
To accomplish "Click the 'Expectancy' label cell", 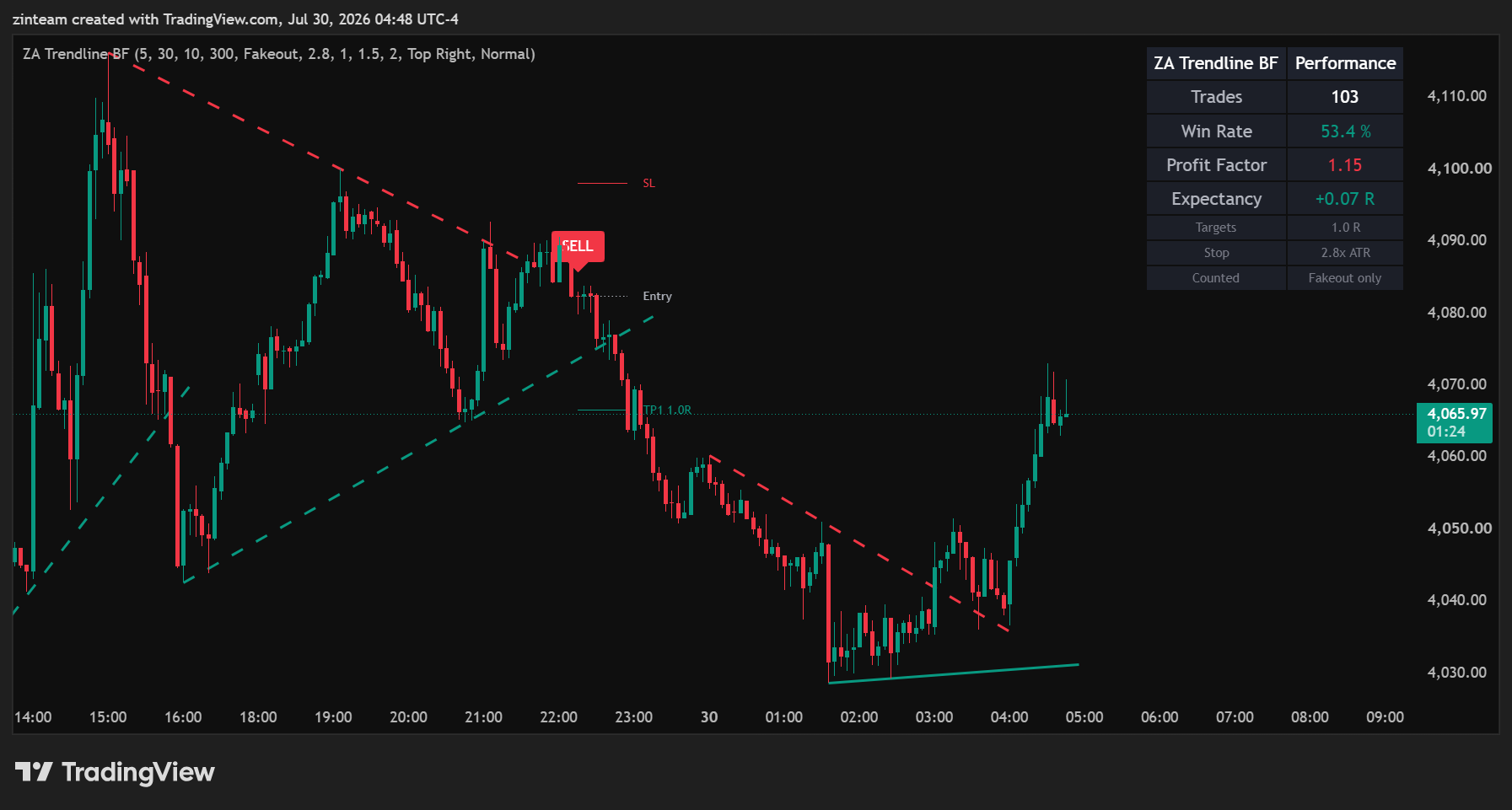I will 1216,199.
